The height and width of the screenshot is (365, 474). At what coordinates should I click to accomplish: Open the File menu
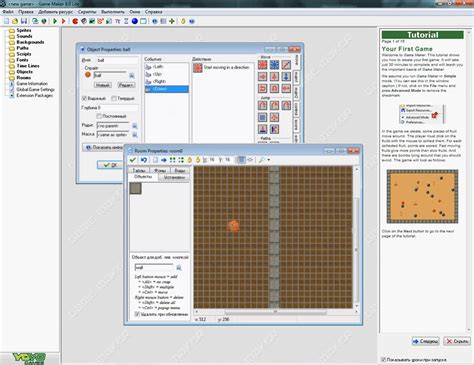(x=8, y=12)
